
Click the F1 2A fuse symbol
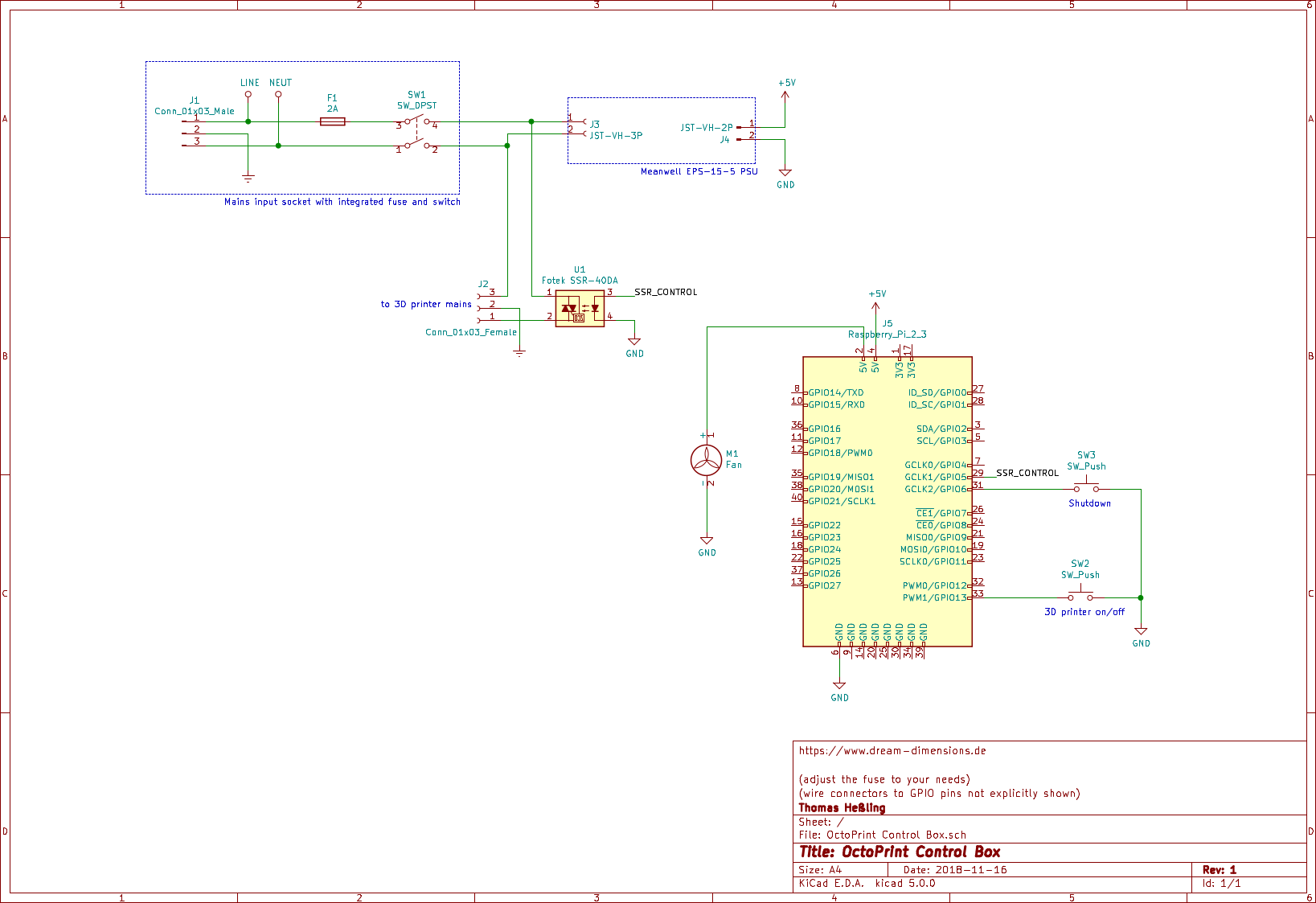pos(333,121)
